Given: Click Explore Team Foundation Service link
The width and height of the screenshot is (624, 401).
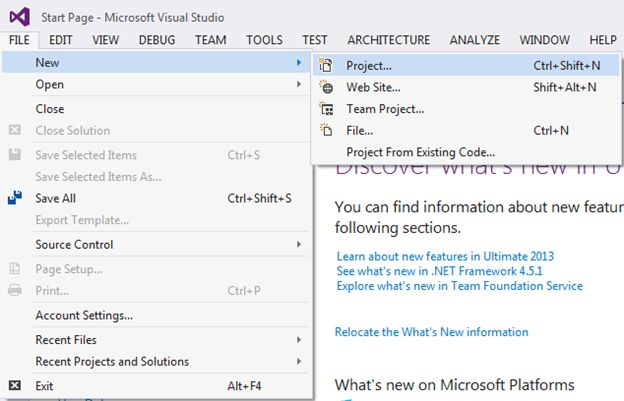Looking at the screenshot, I should tap(460, 287).
